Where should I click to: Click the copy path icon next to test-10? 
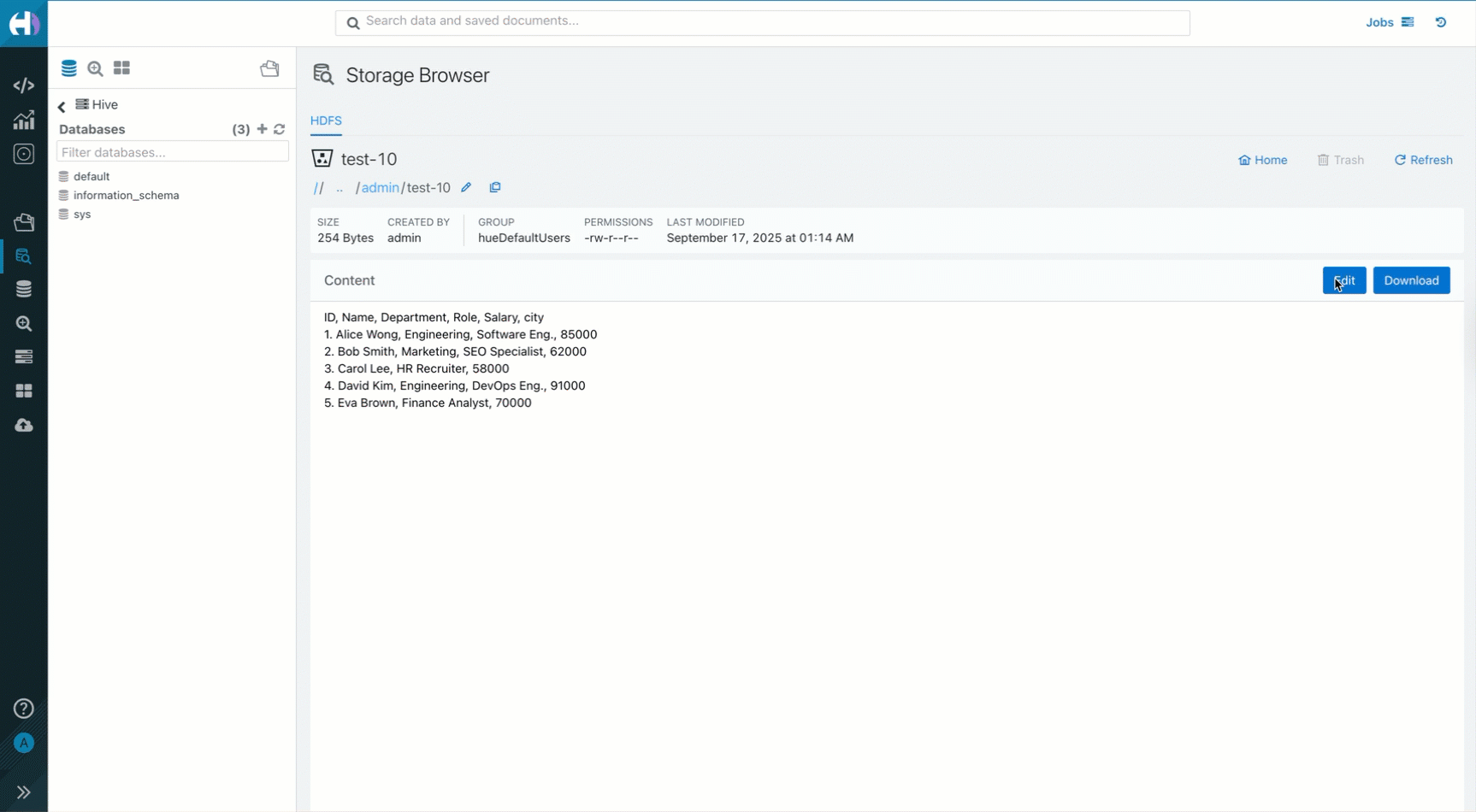[495, 187]
